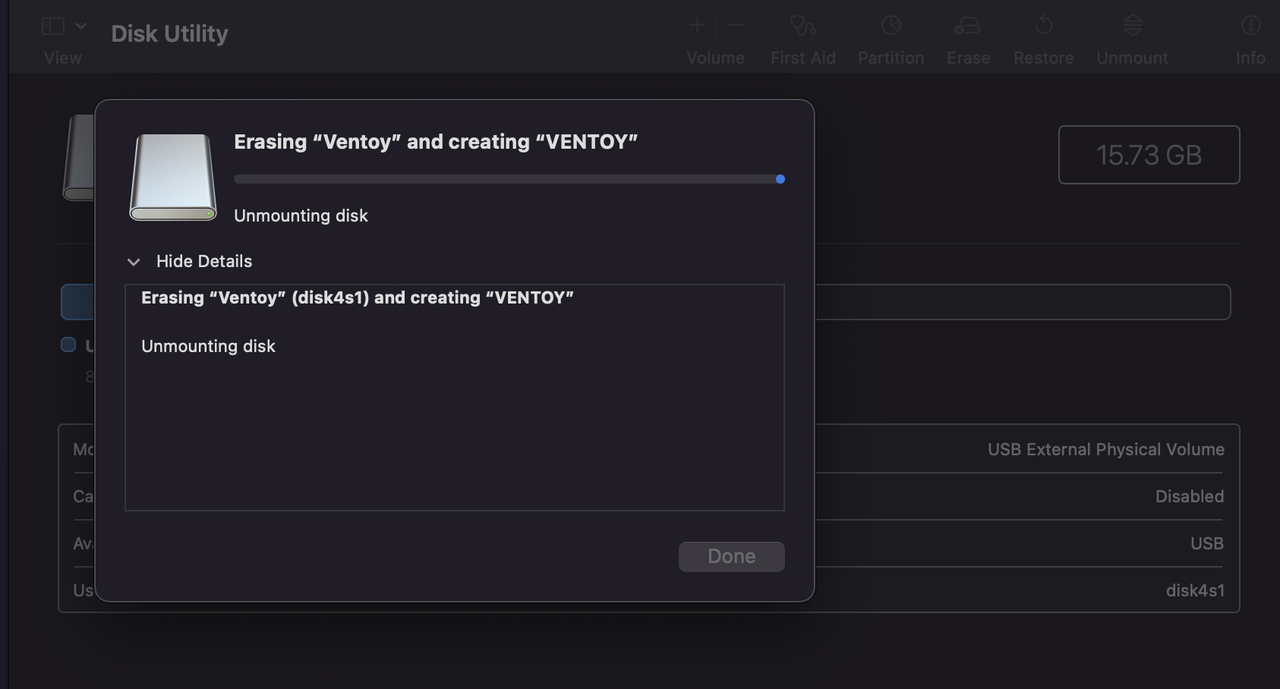Click the disk4s1 device value
1280x689 pixels.
(1194, 590)
